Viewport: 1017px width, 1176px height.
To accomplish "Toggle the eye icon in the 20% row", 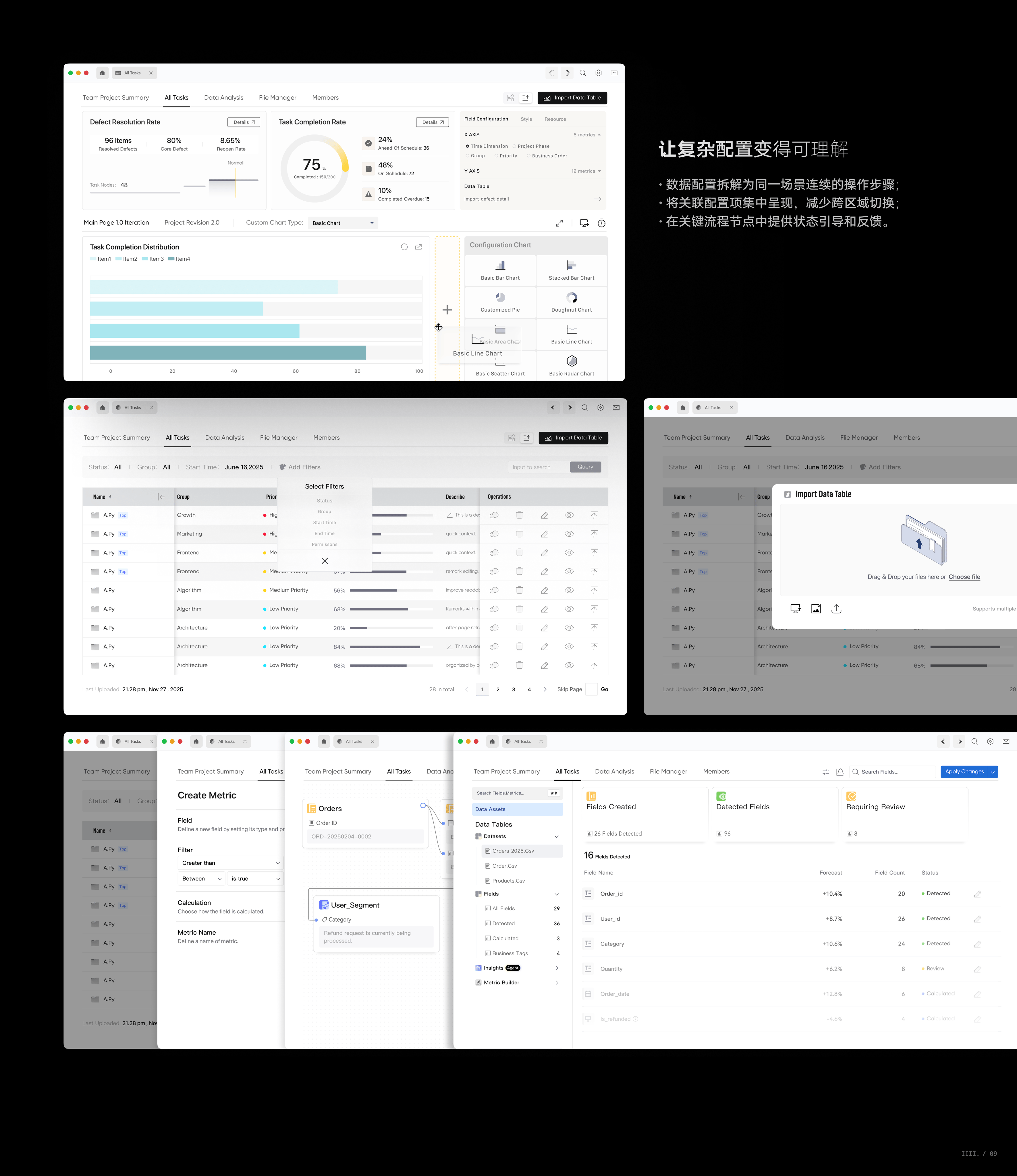I will click(569, 628).
